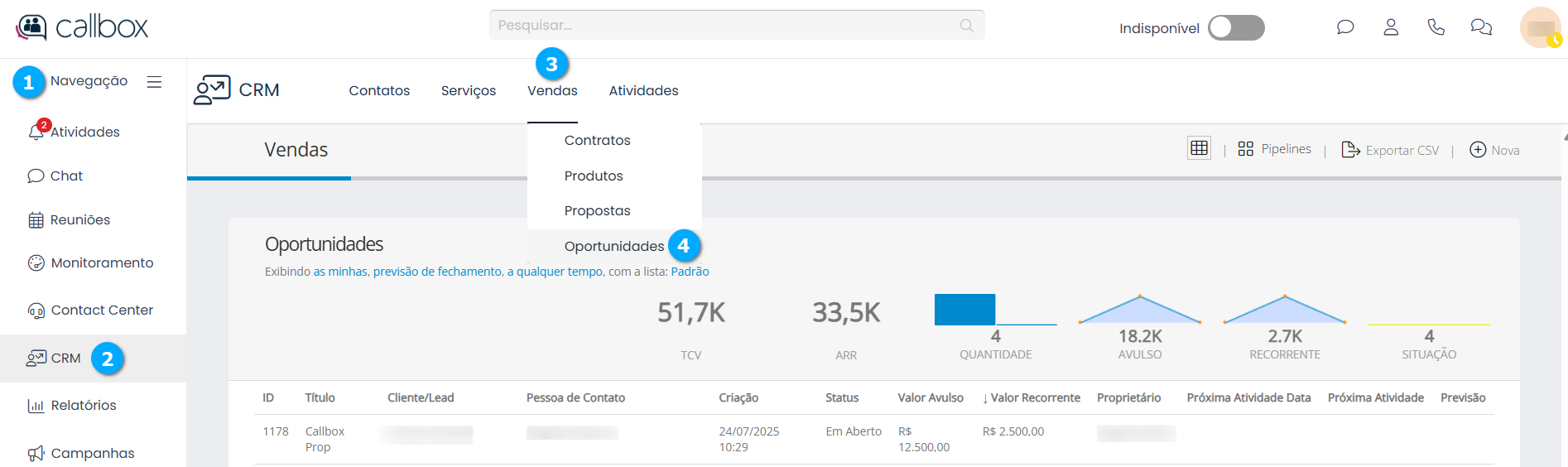The height and width of the screenshot is (467, 1568).
Task: Select Oportunidades from Vendas menu
Action: 613,246
